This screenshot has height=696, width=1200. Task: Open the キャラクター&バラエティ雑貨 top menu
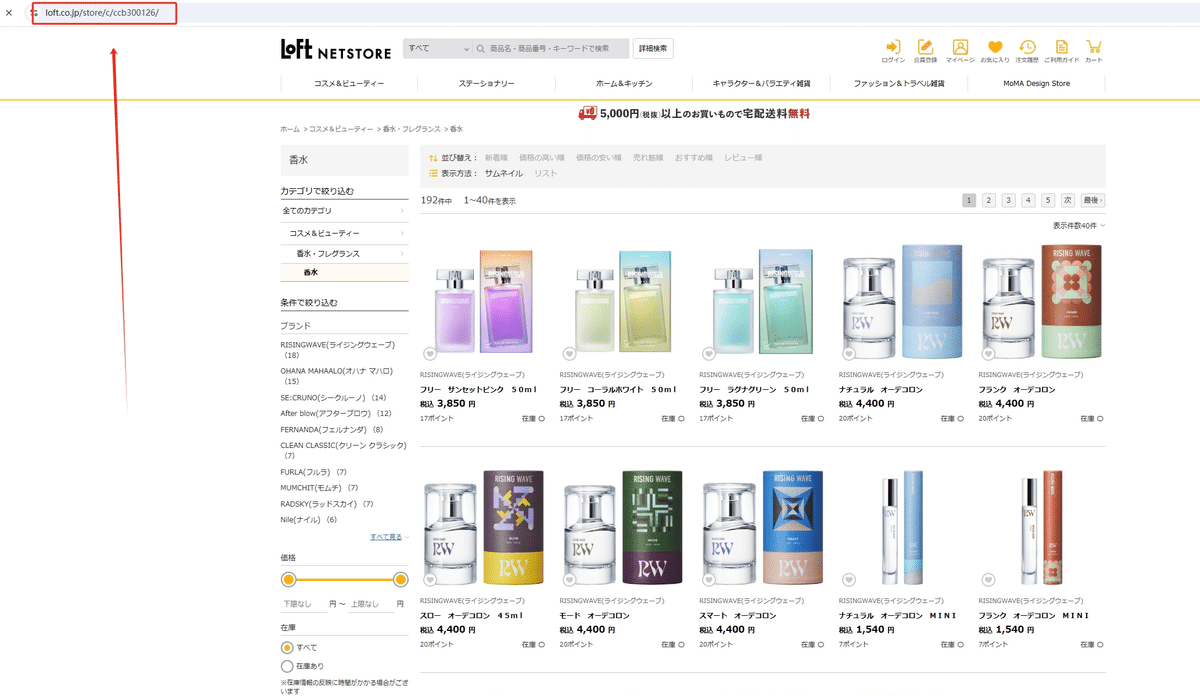pos(762,84)
